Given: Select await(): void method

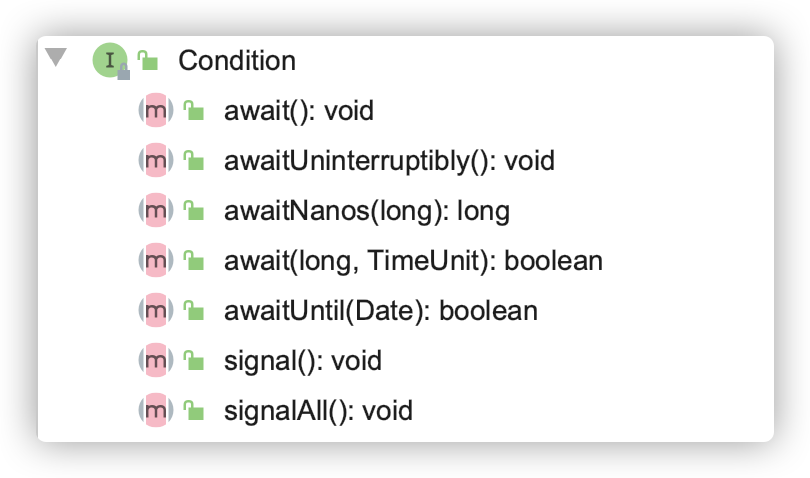Looking at the screenshot, I should pos(298,111).
